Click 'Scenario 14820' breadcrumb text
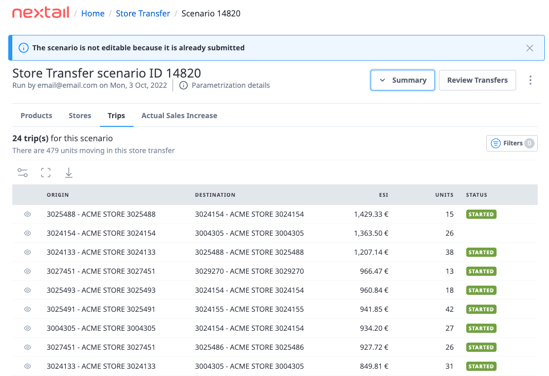The image size is (549, 376). click(x=211, y=14)
